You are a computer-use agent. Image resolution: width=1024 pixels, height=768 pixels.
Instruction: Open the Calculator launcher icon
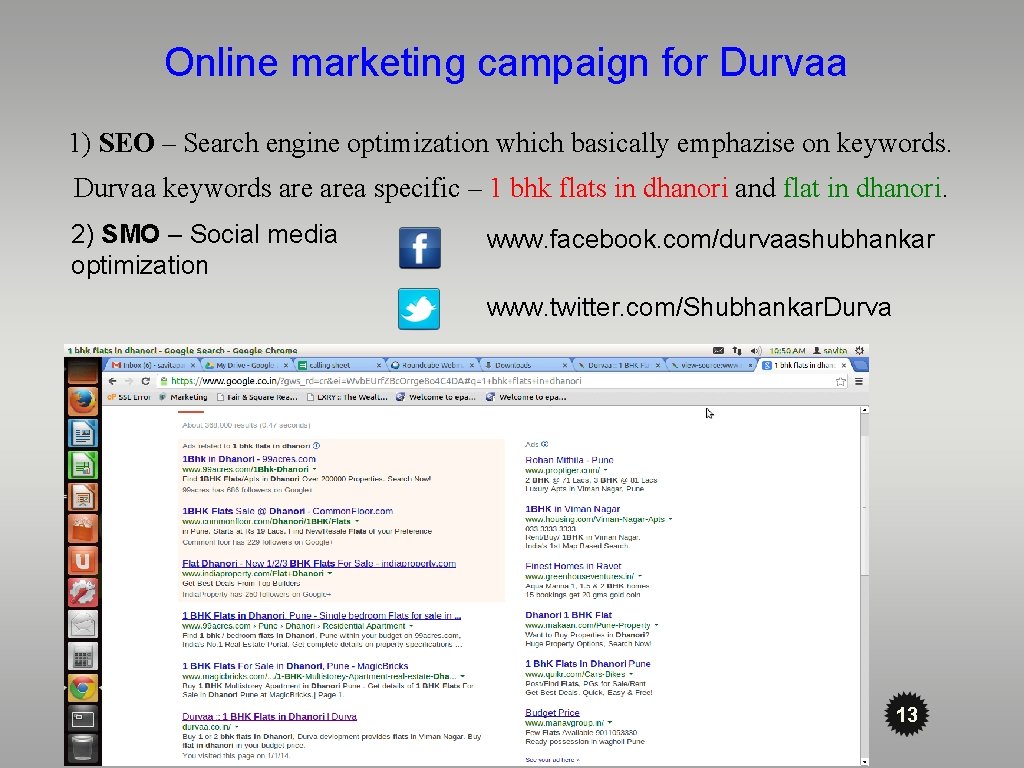coord(83,656)
